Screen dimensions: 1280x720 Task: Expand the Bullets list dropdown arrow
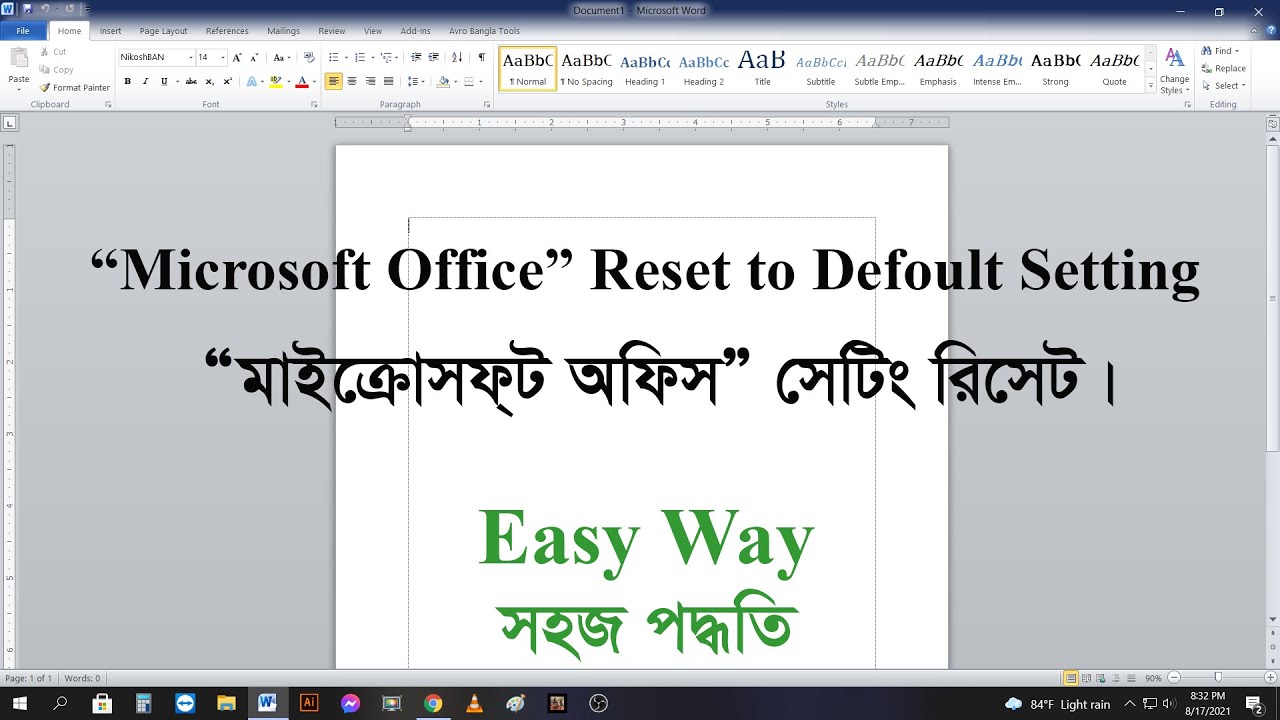[x=345, y=58]
